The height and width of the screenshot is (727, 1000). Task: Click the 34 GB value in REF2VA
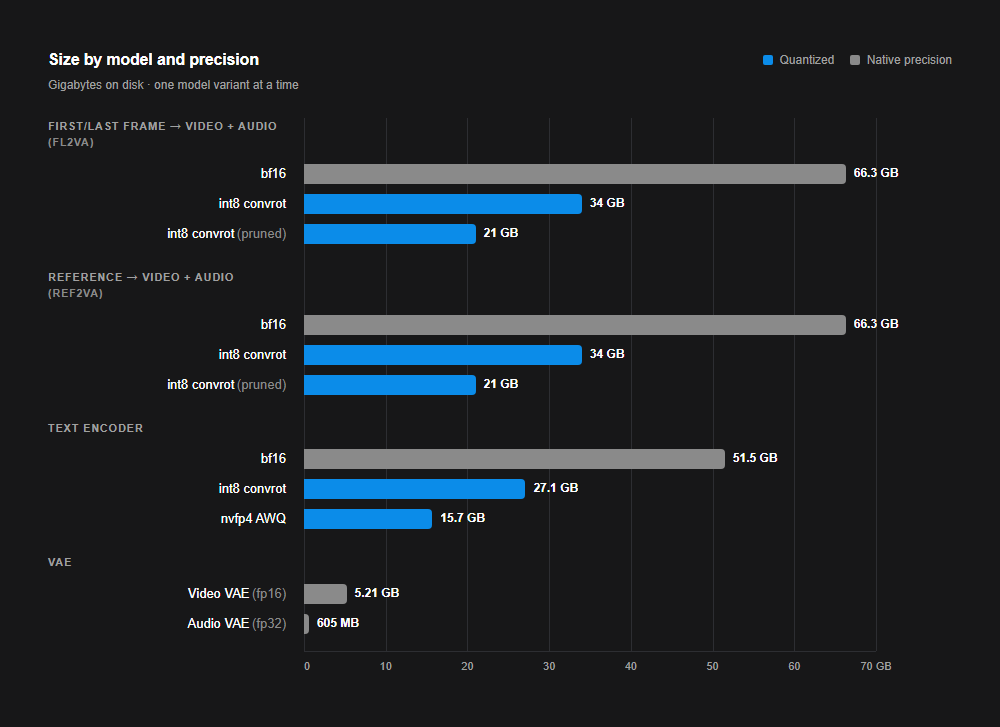[x=607, y=354]
